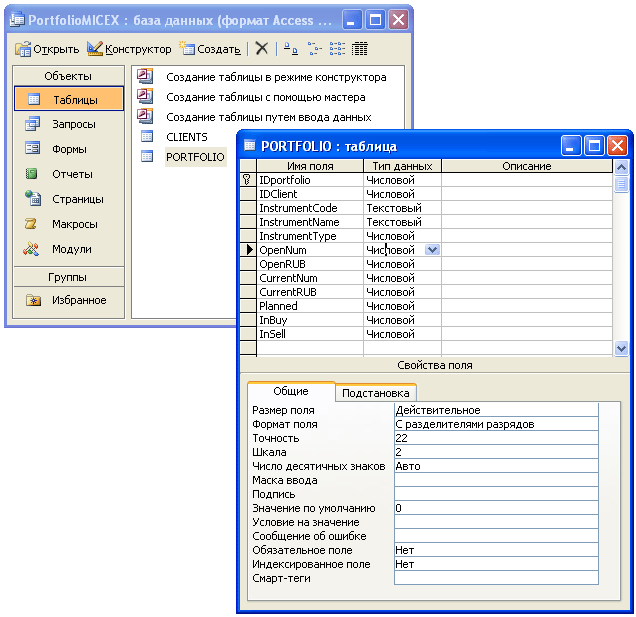Click data type Текстовый for InstrumentCode

pos(402,208)
